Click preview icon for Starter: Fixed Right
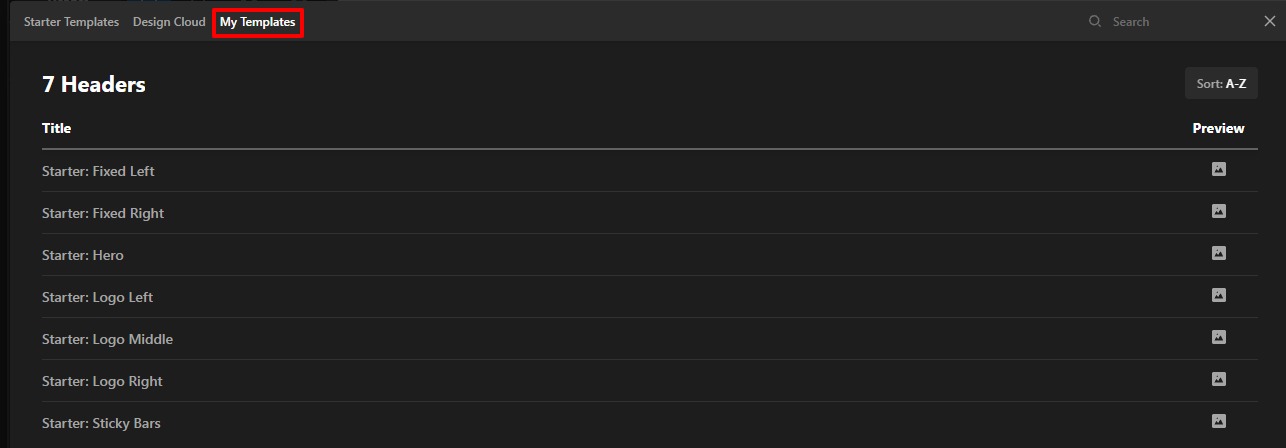 (1218, 212)
